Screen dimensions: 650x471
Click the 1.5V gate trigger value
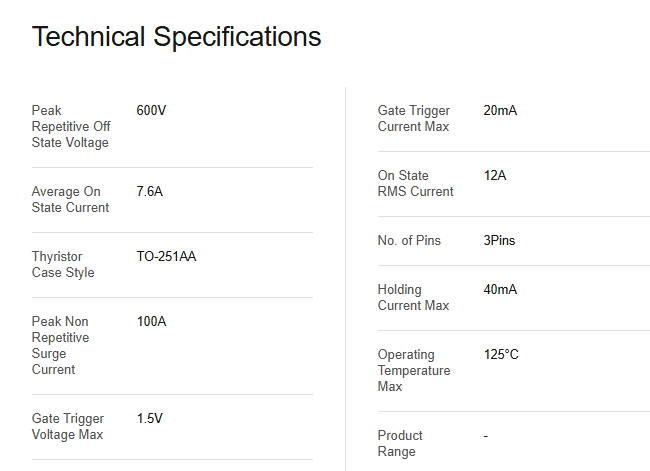point(149,419)
